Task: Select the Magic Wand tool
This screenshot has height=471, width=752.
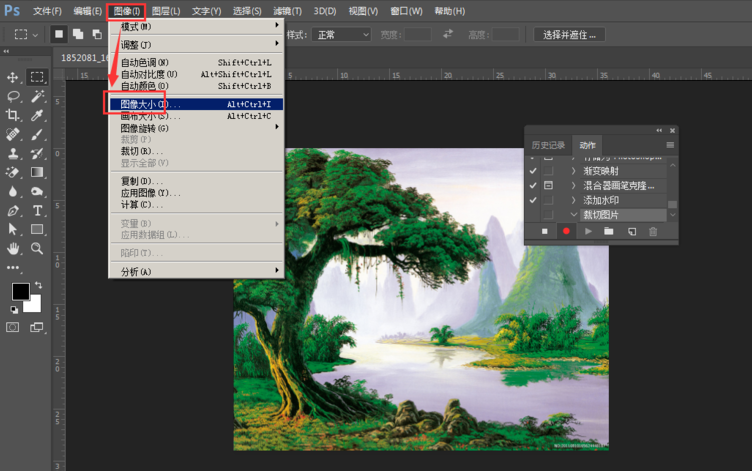Action: (37, 96)
